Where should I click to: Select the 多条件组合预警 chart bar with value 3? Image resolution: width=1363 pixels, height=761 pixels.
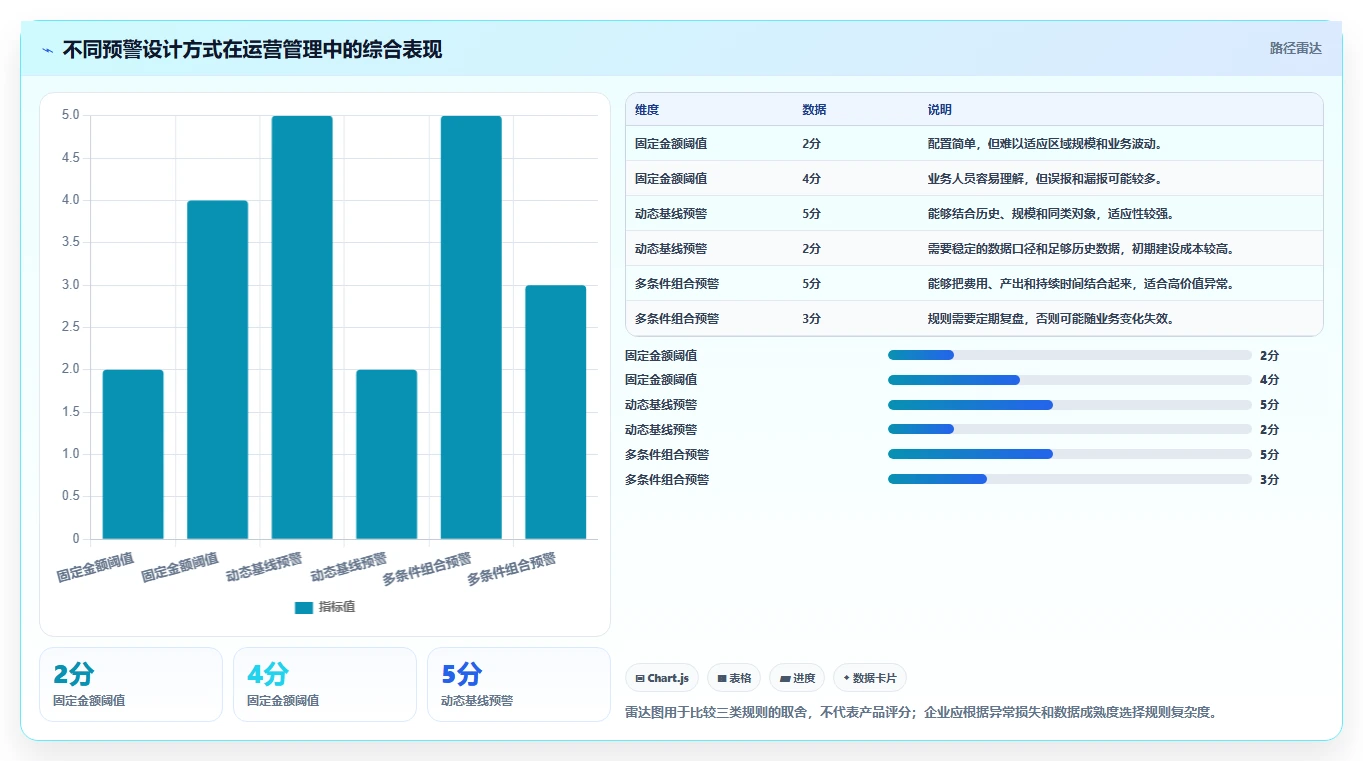(556, 412)
